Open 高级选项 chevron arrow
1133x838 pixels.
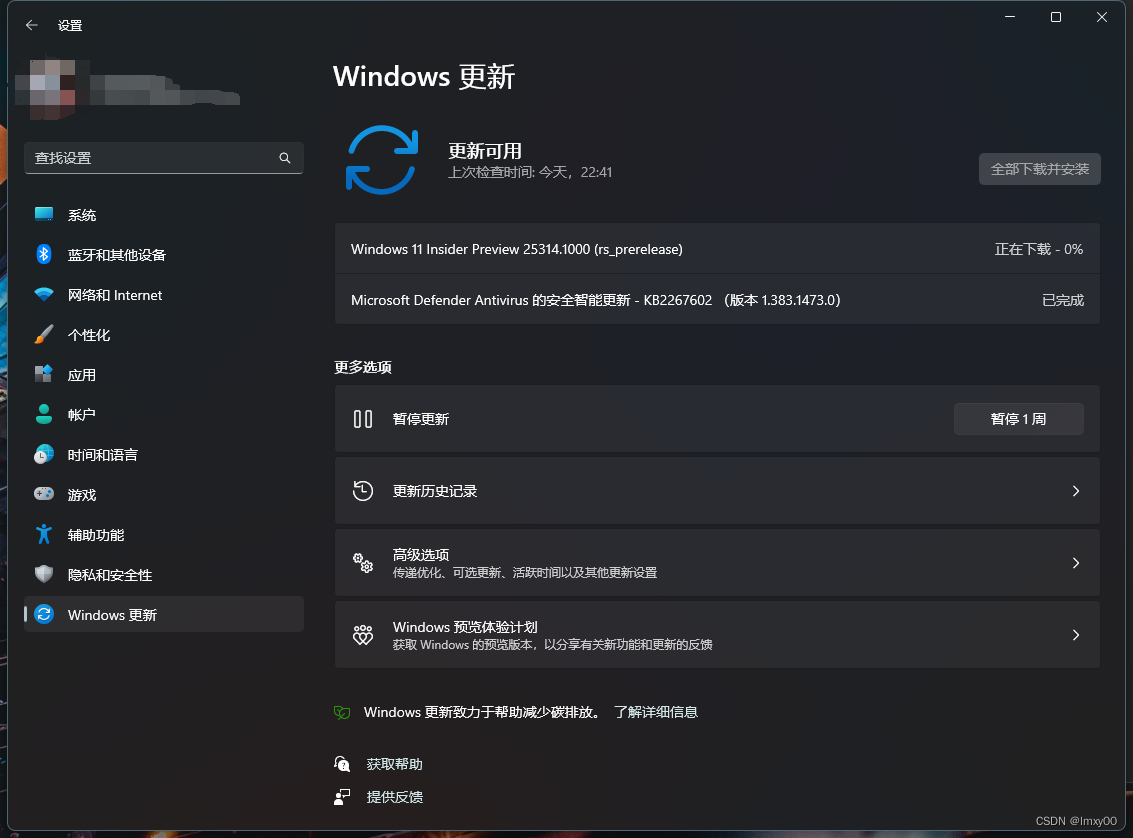click(x=1076, y=563)
